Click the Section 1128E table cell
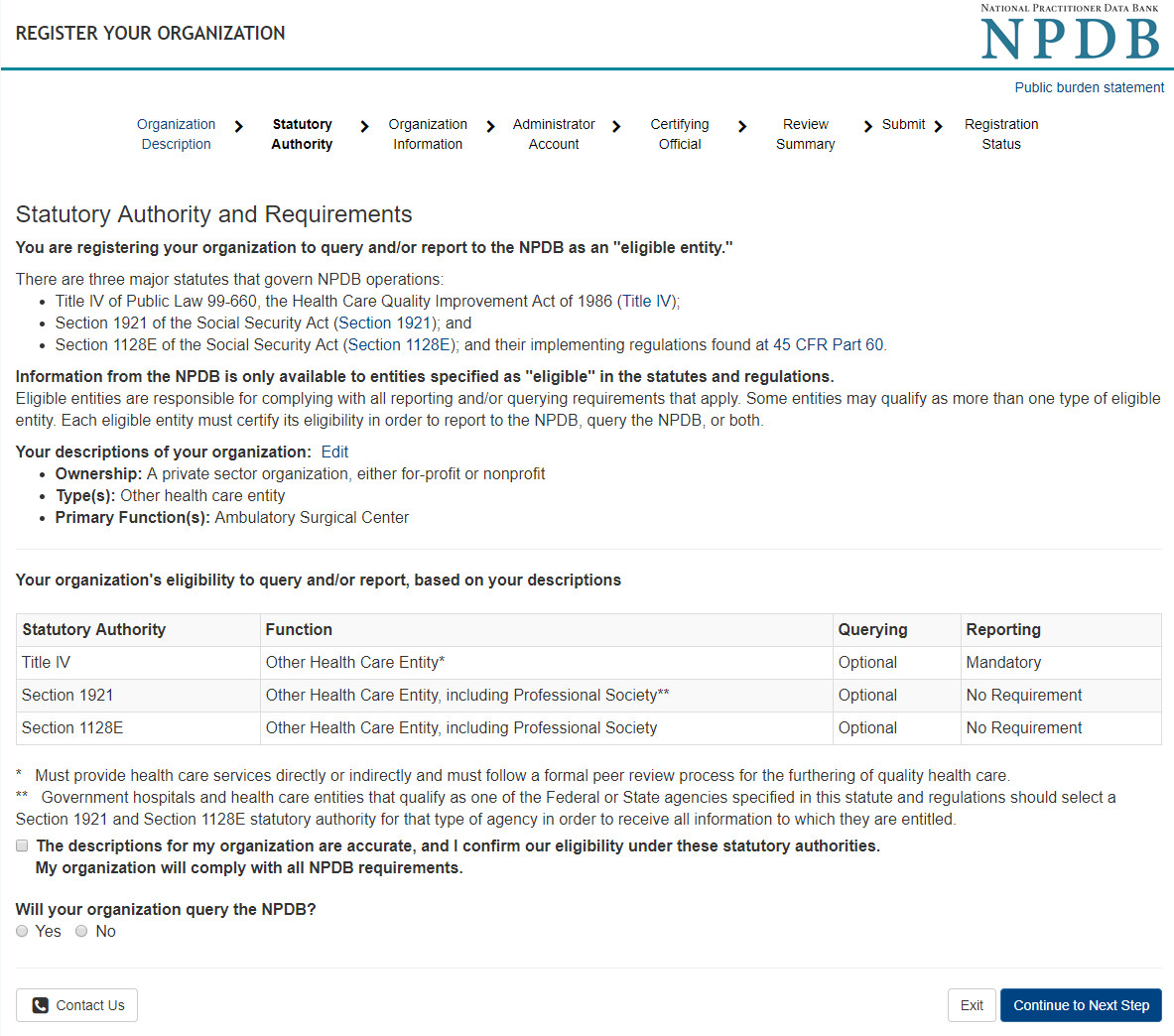1174x1036 pixels. click(x=139, y=727)
